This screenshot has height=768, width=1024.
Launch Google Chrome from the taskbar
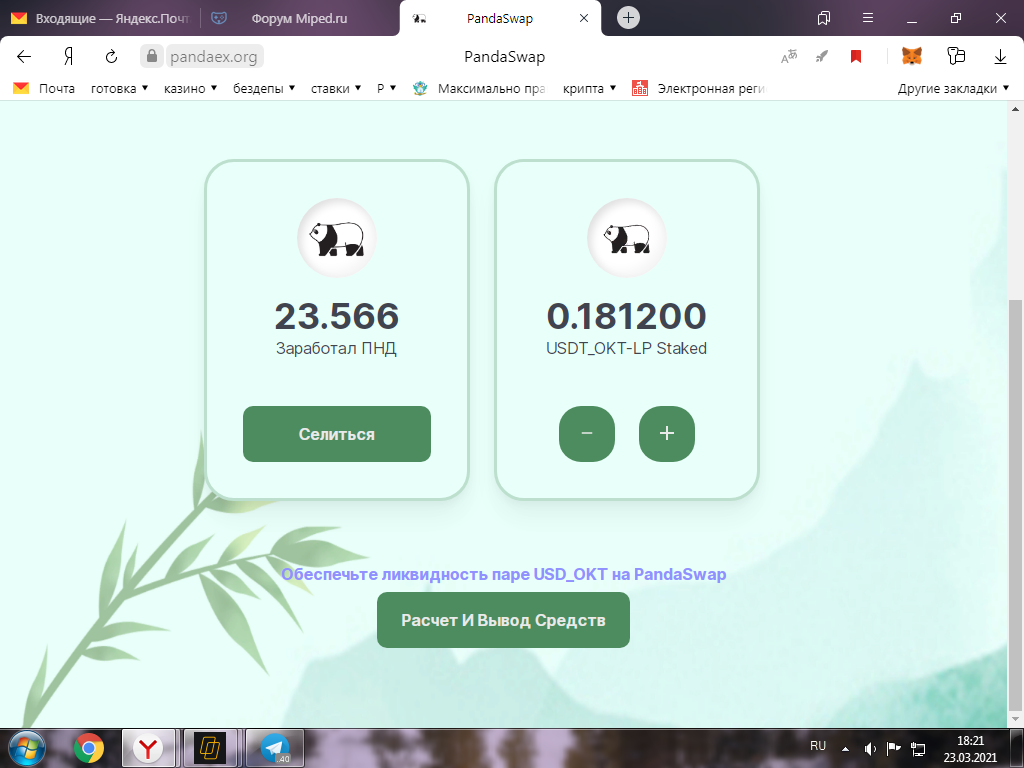[x=89, y=748]
